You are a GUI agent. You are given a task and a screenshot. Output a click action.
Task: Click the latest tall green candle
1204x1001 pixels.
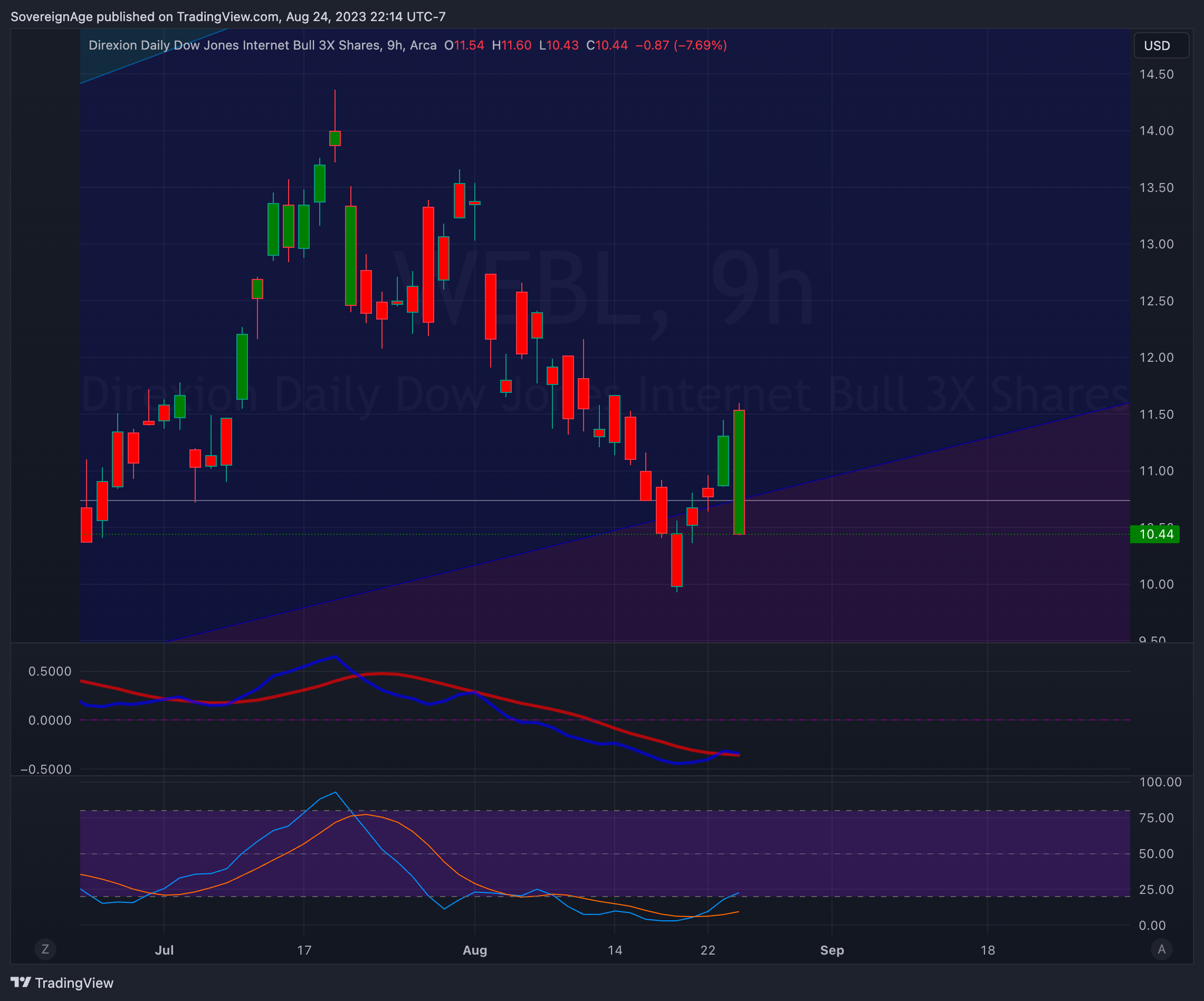[739, 472]
